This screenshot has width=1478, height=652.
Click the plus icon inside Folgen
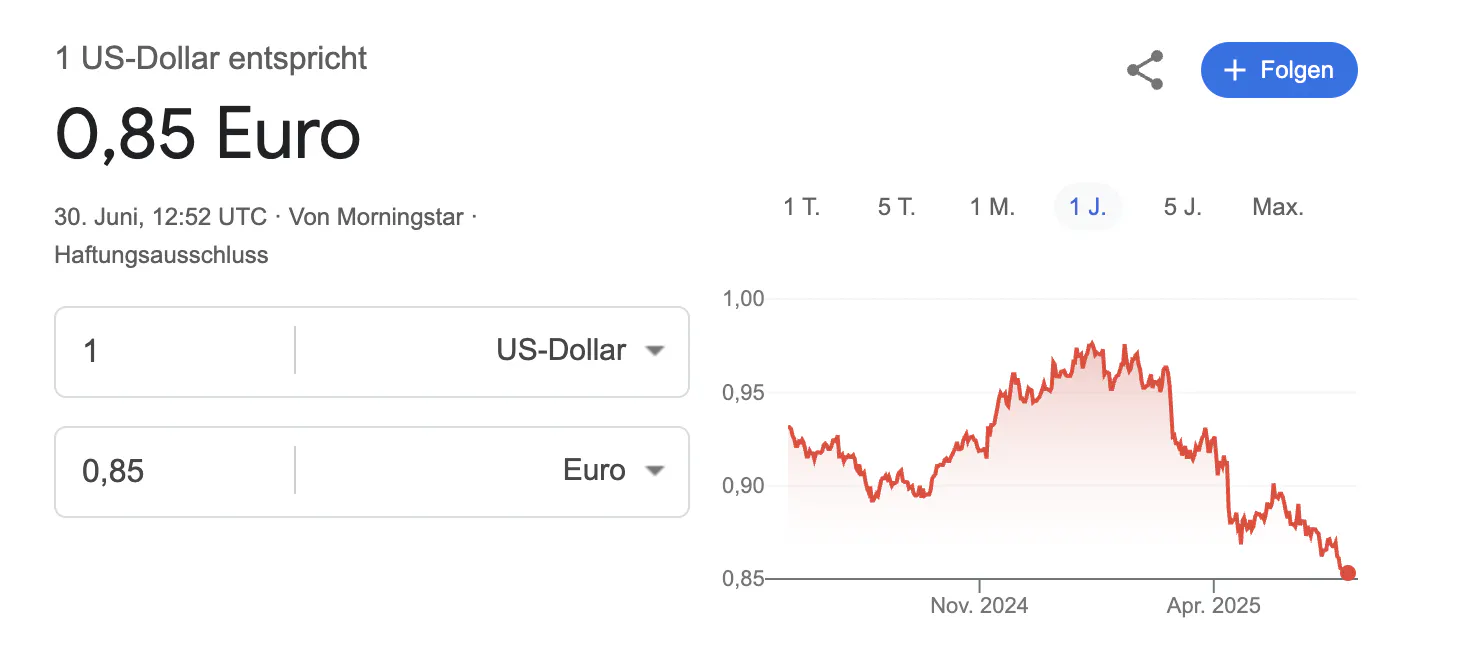1235,70
